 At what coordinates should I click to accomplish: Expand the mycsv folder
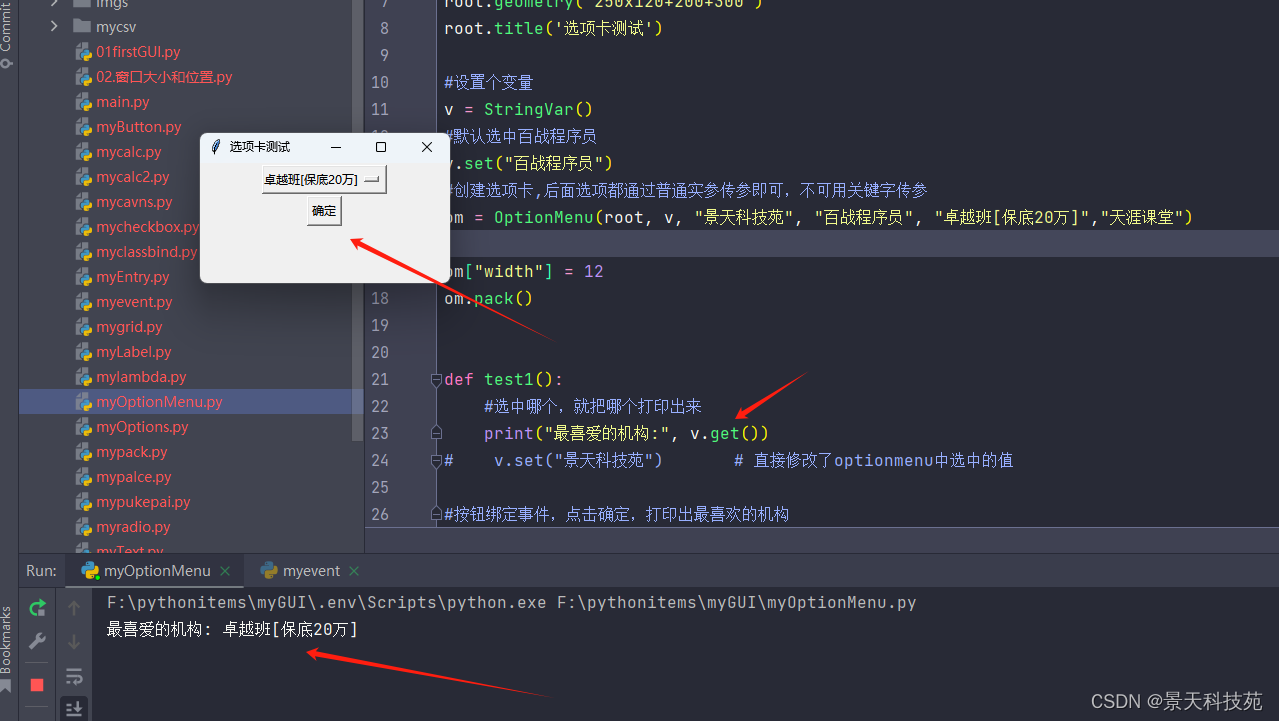point(55,27)
